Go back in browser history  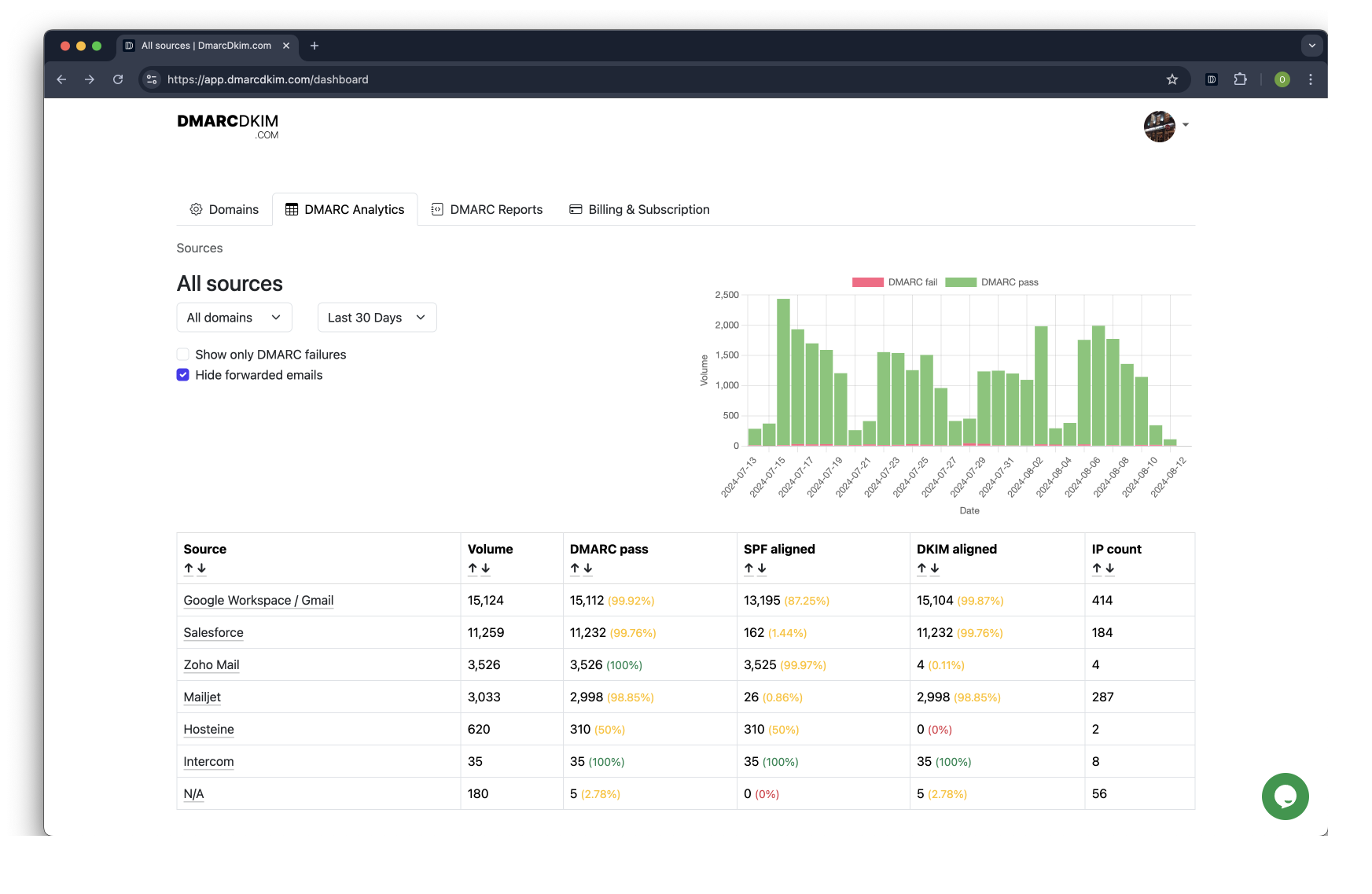pos(61,79)
